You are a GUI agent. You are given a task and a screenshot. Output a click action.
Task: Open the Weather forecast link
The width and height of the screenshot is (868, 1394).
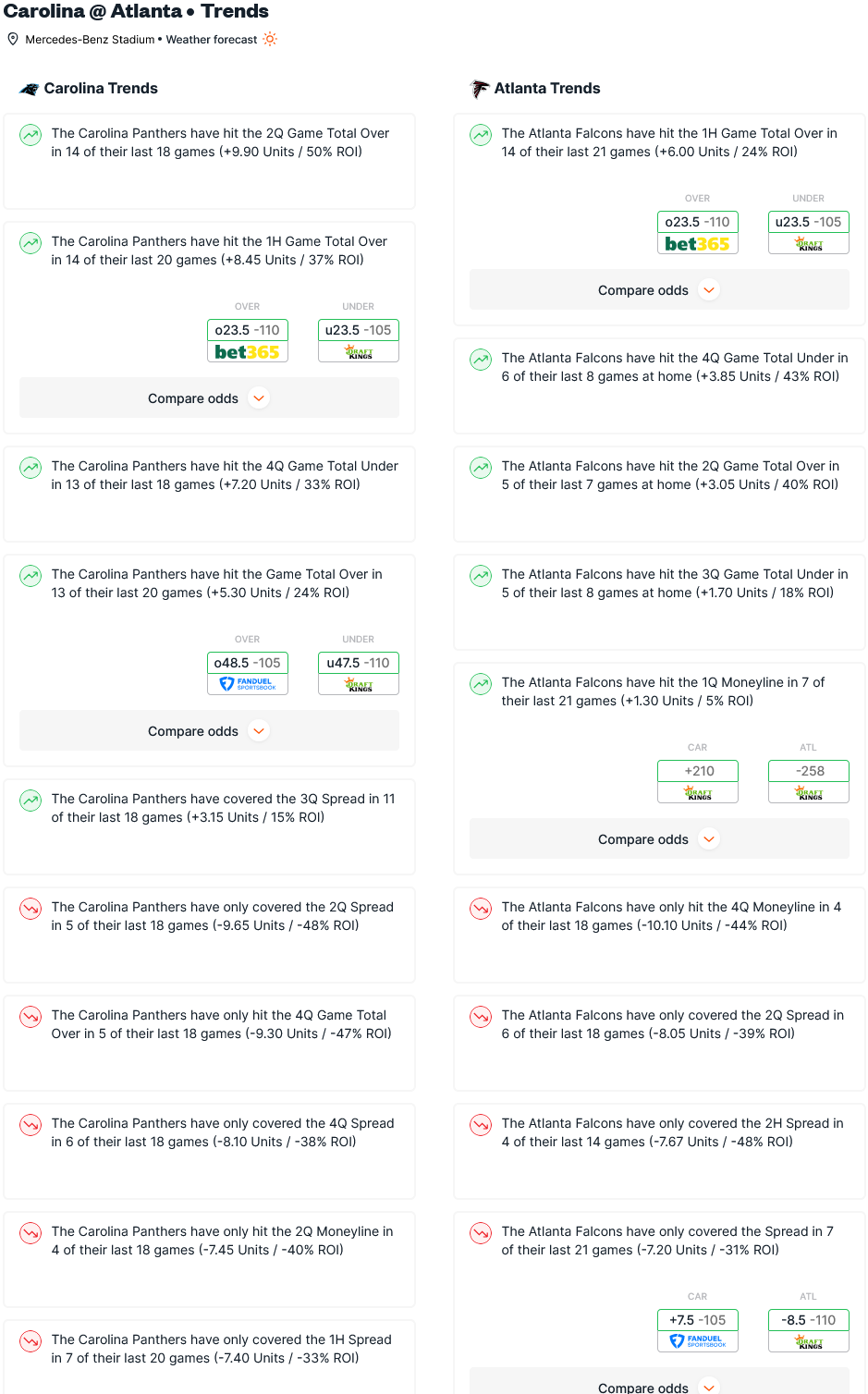212,40
